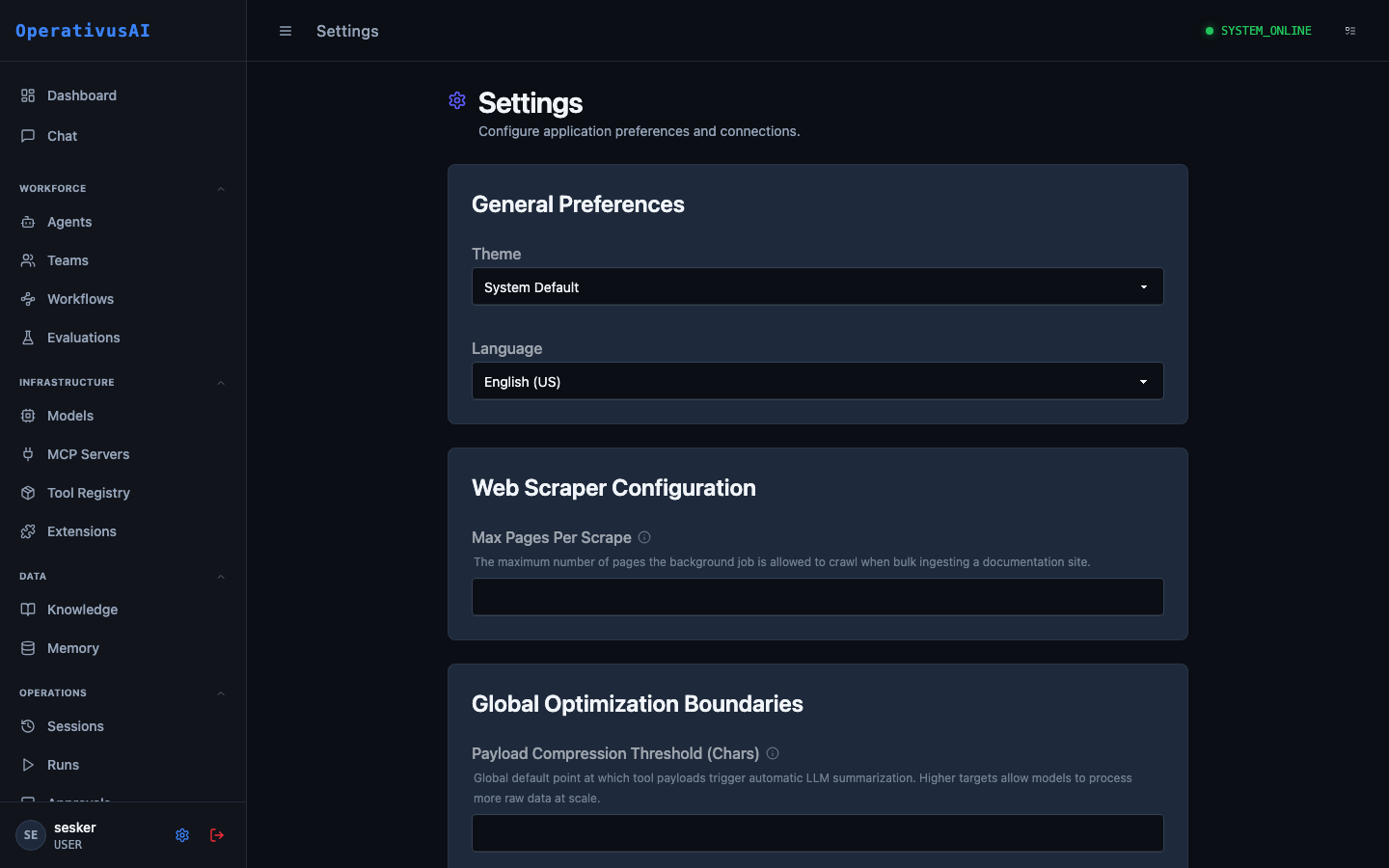Screen dimensions: 1389x868
Task: Click the Tool Registry box icon
Action: tap(28, 493)
